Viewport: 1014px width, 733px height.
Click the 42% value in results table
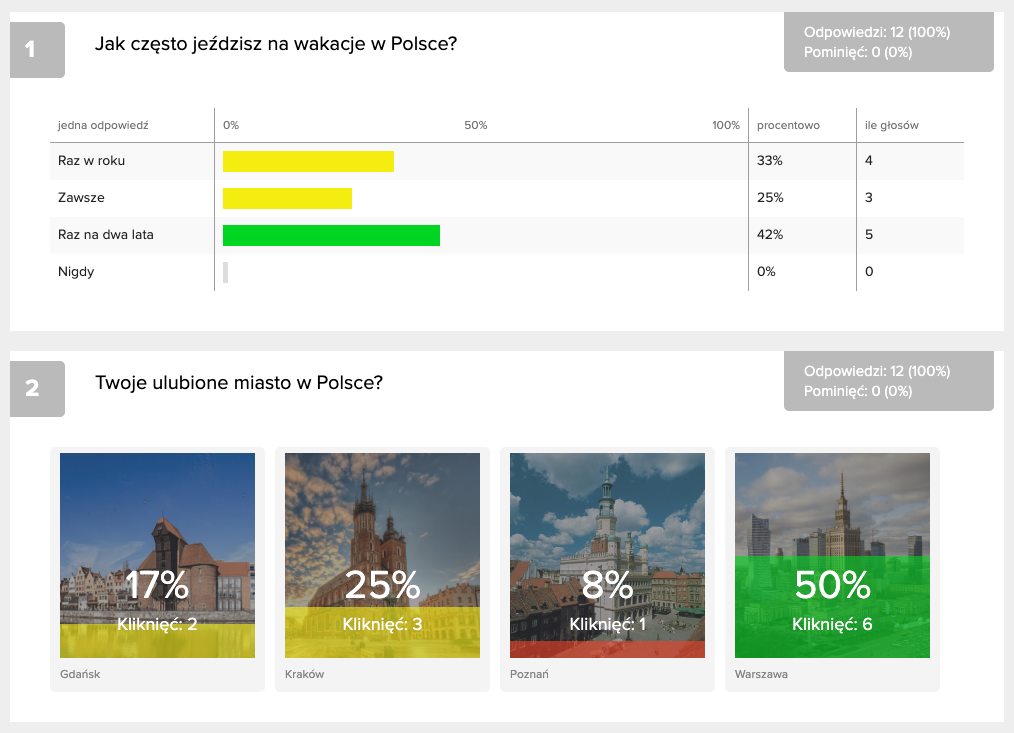[770, 235]
